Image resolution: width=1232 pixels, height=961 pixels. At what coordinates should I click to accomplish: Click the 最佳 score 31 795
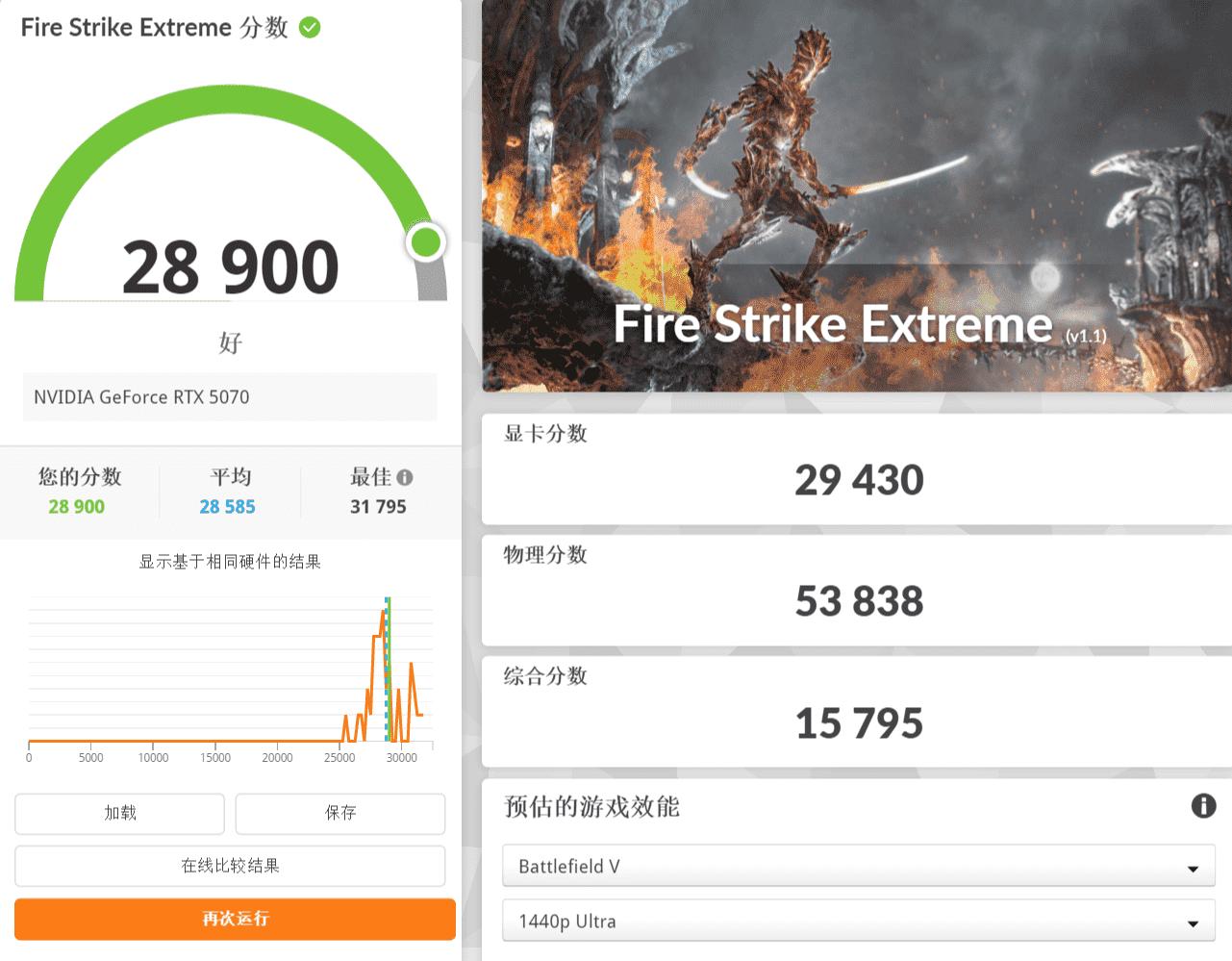[x=378, y=507]
